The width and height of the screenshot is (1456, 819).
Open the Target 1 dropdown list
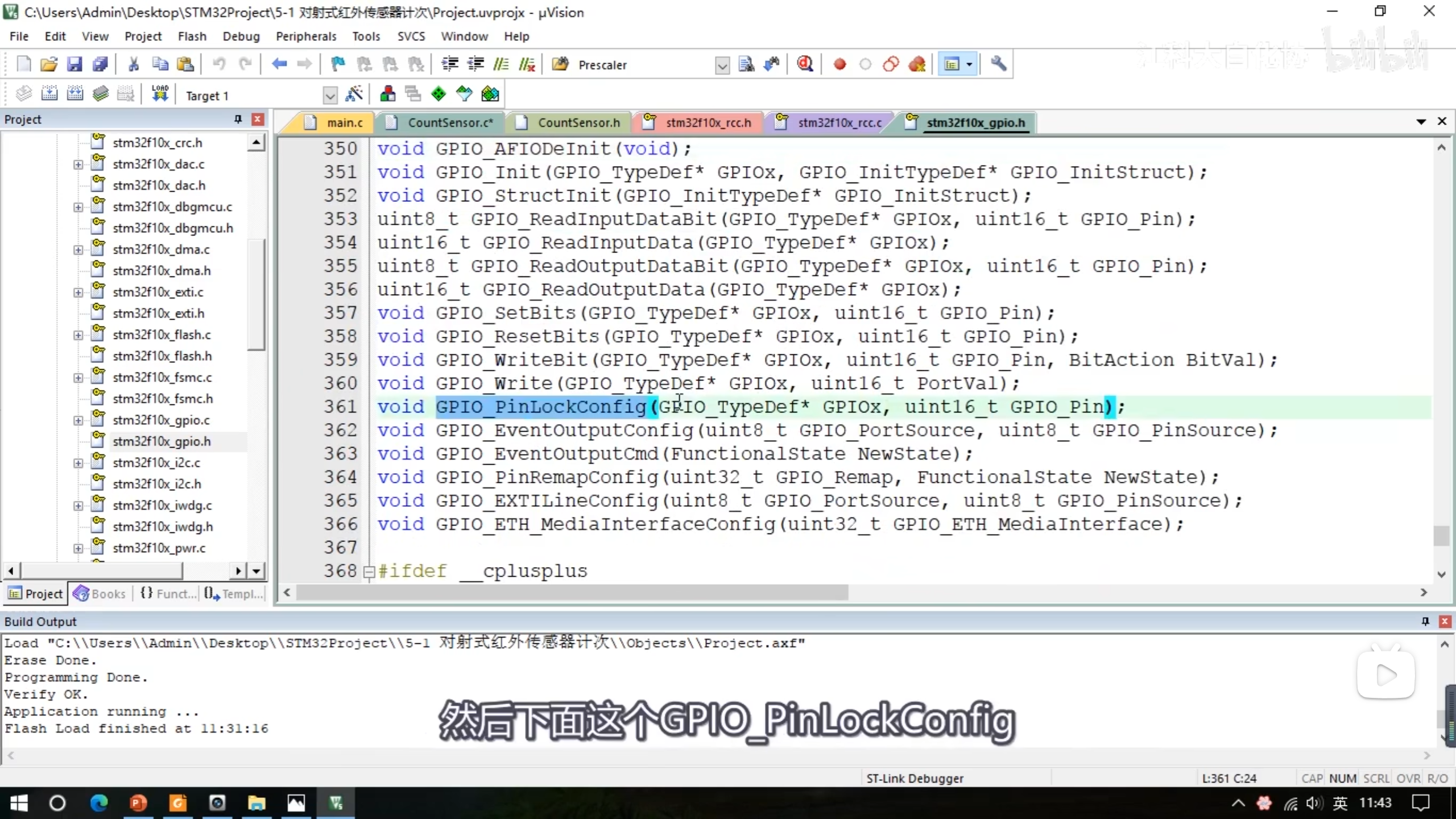tap(330, 96)
